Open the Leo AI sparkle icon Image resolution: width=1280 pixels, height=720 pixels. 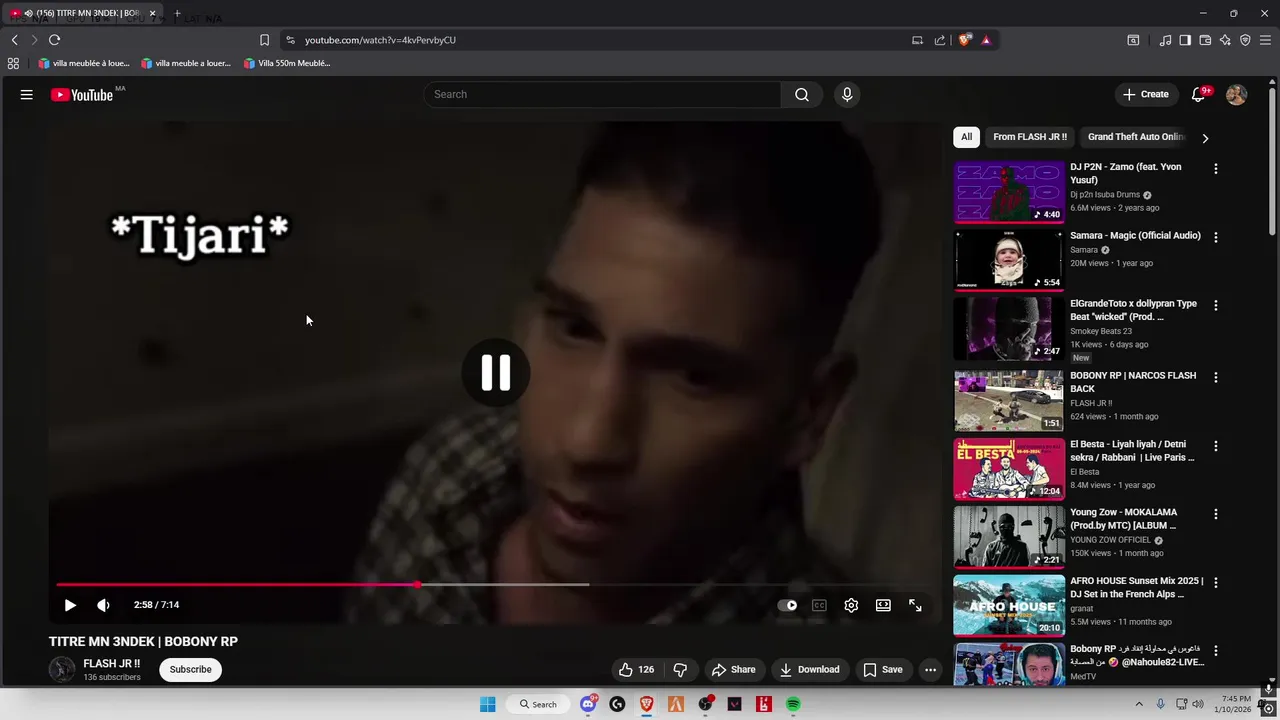[1225, 40]
